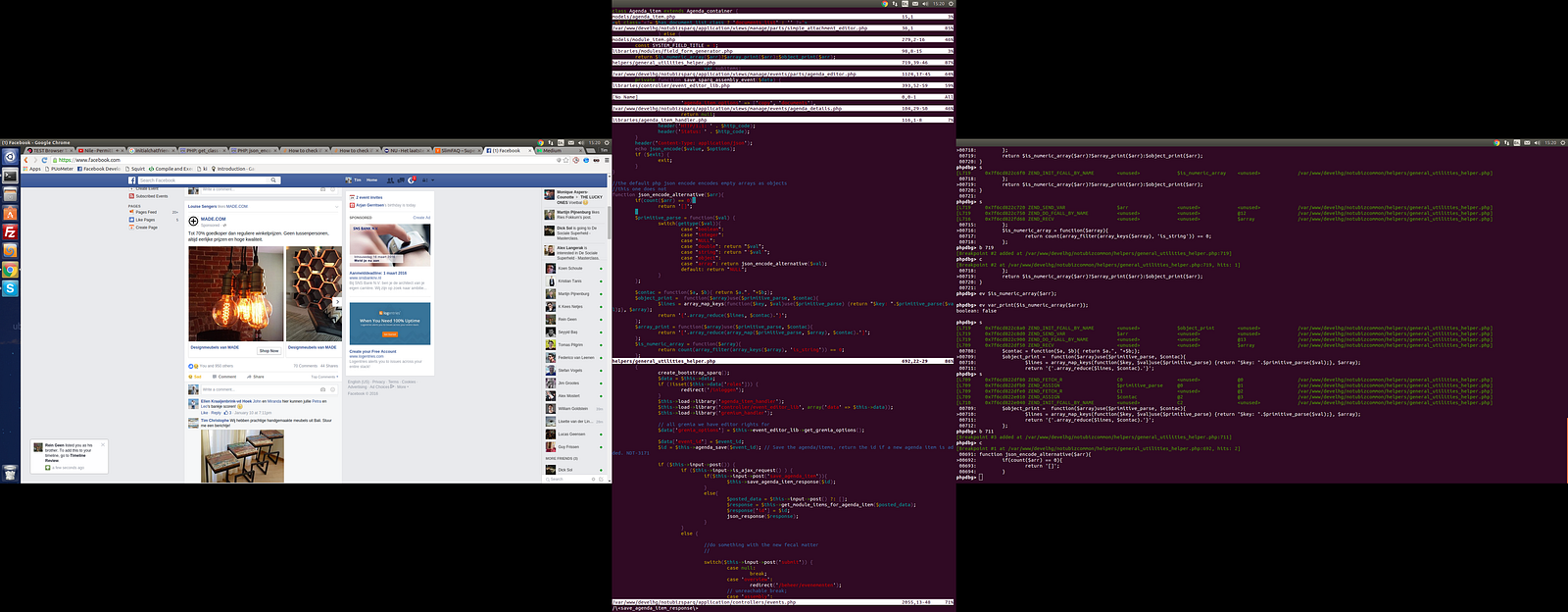Open Facebook notifications globe icon
This screenshot has height=612, width=1568.
[x=412, y=180]
